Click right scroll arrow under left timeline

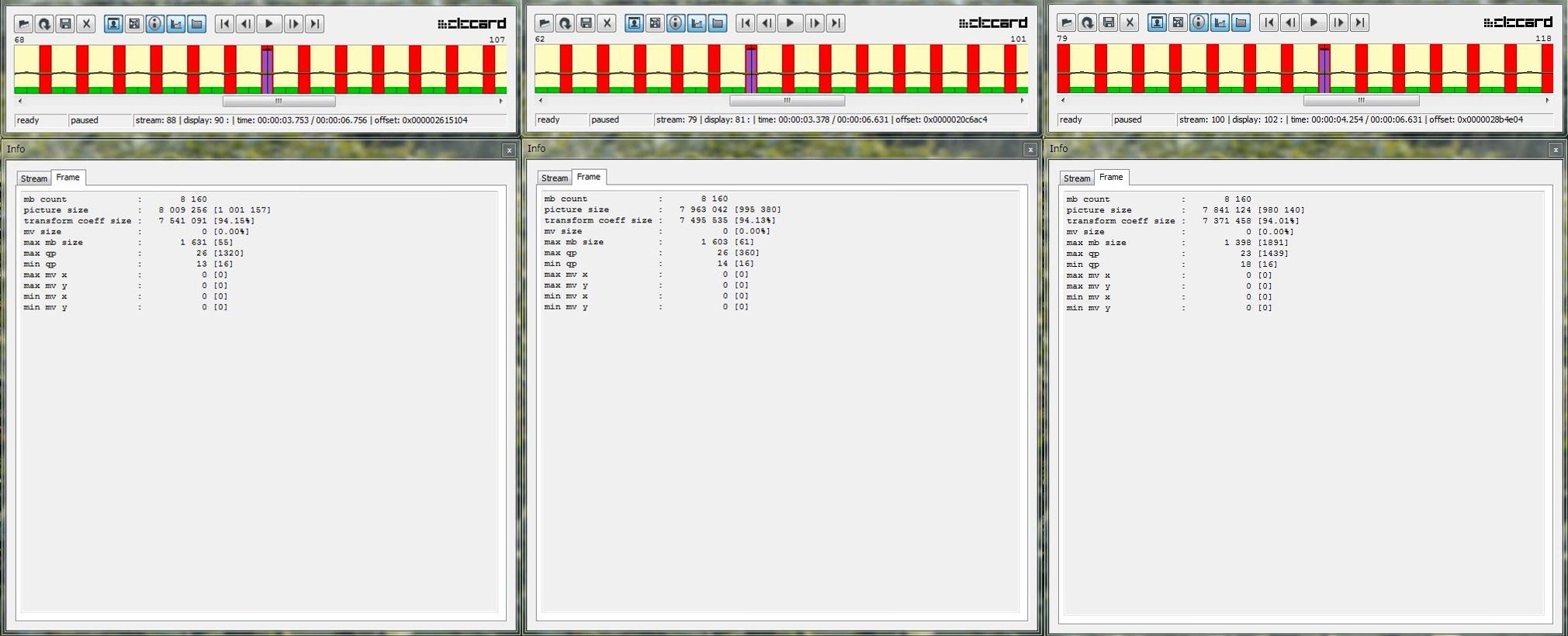pos(500,101)
